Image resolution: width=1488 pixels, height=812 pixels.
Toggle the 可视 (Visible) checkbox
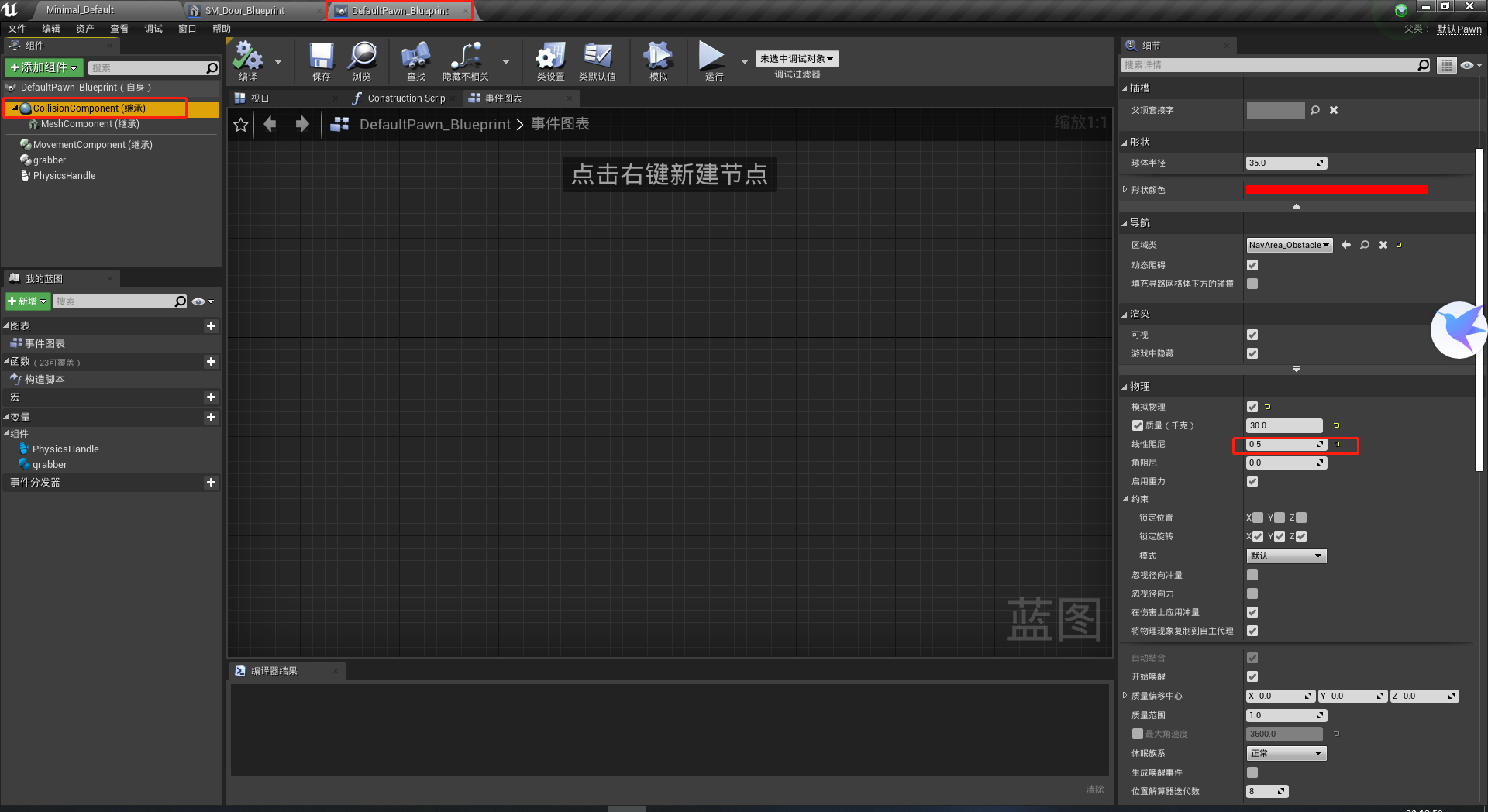[x=1252, y=335]
